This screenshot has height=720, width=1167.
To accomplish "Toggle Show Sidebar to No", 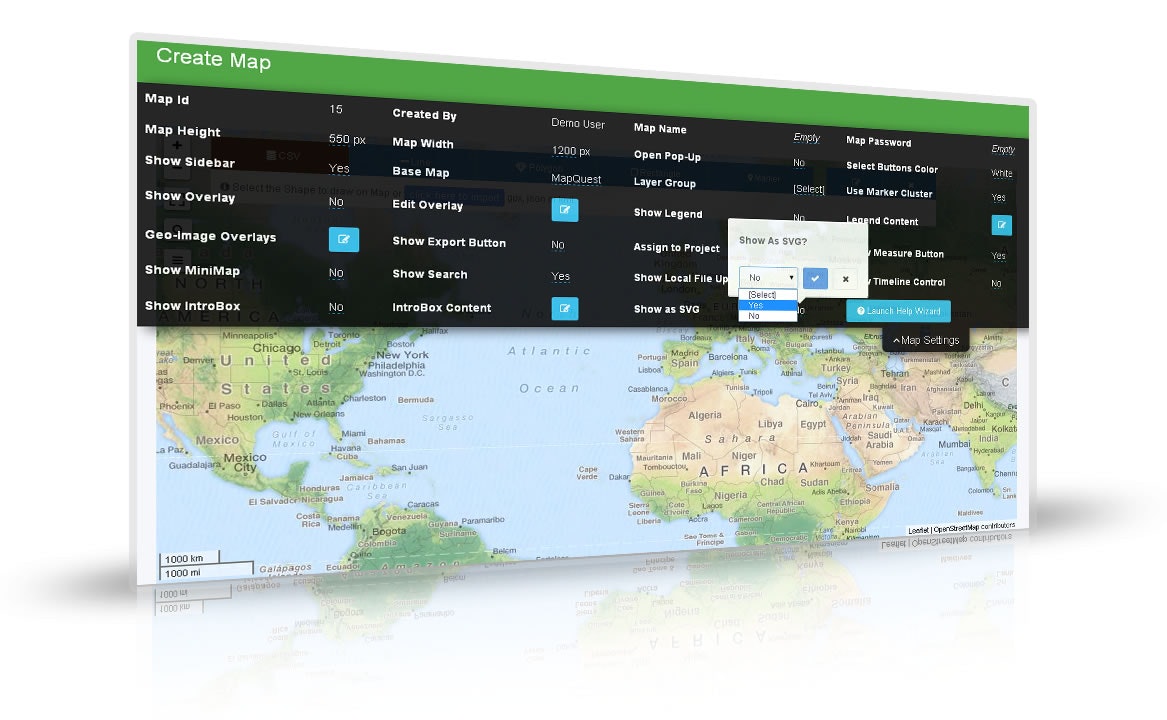I will tap(337, 169).
